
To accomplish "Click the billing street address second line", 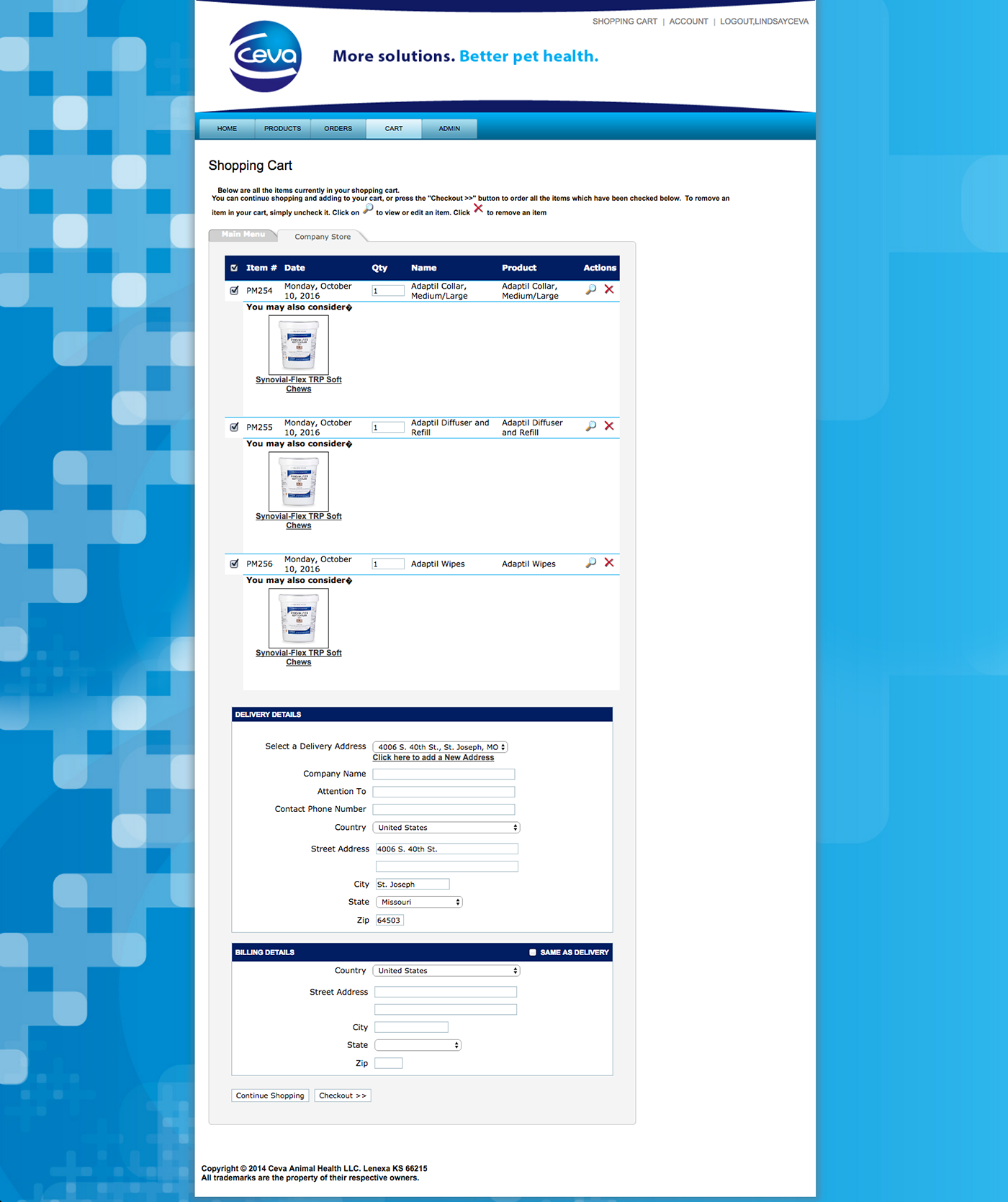I will [446, 1010].
